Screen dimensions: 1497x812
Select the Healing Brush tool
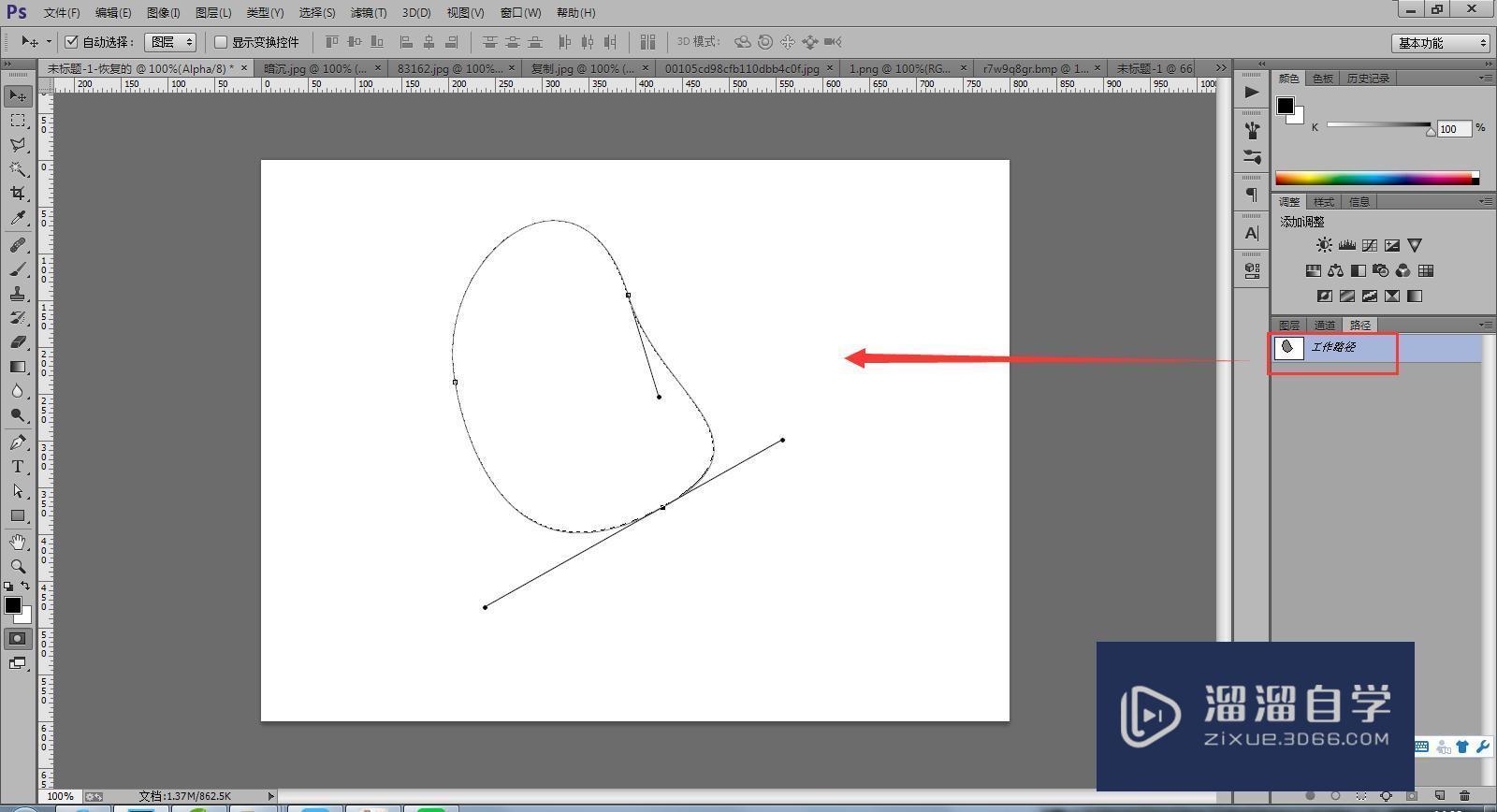point(18,245)
